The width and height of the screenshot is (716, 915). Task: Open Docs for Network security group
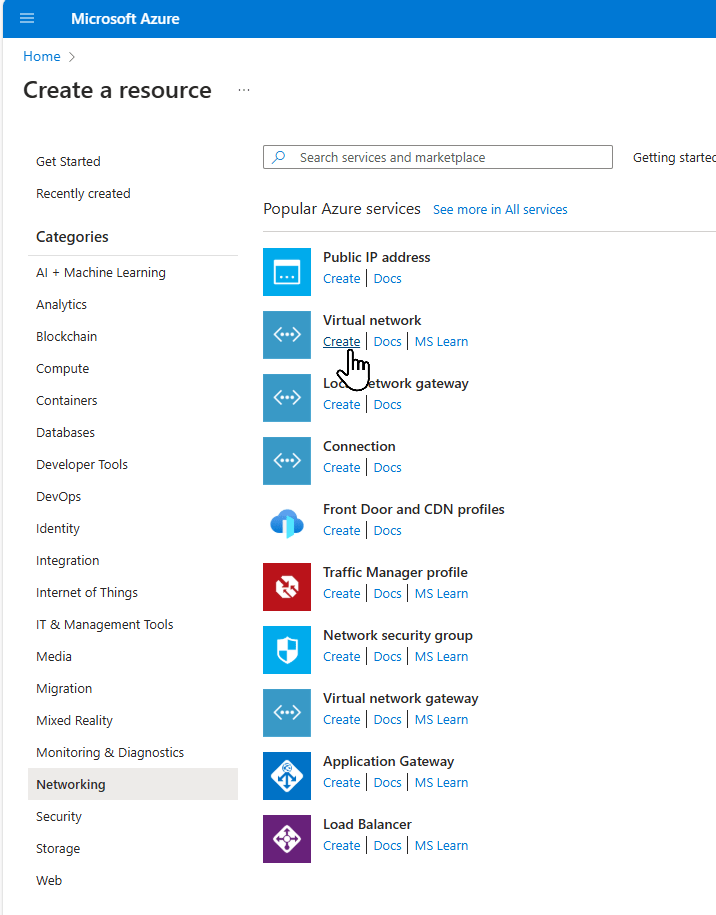[387, 657]
